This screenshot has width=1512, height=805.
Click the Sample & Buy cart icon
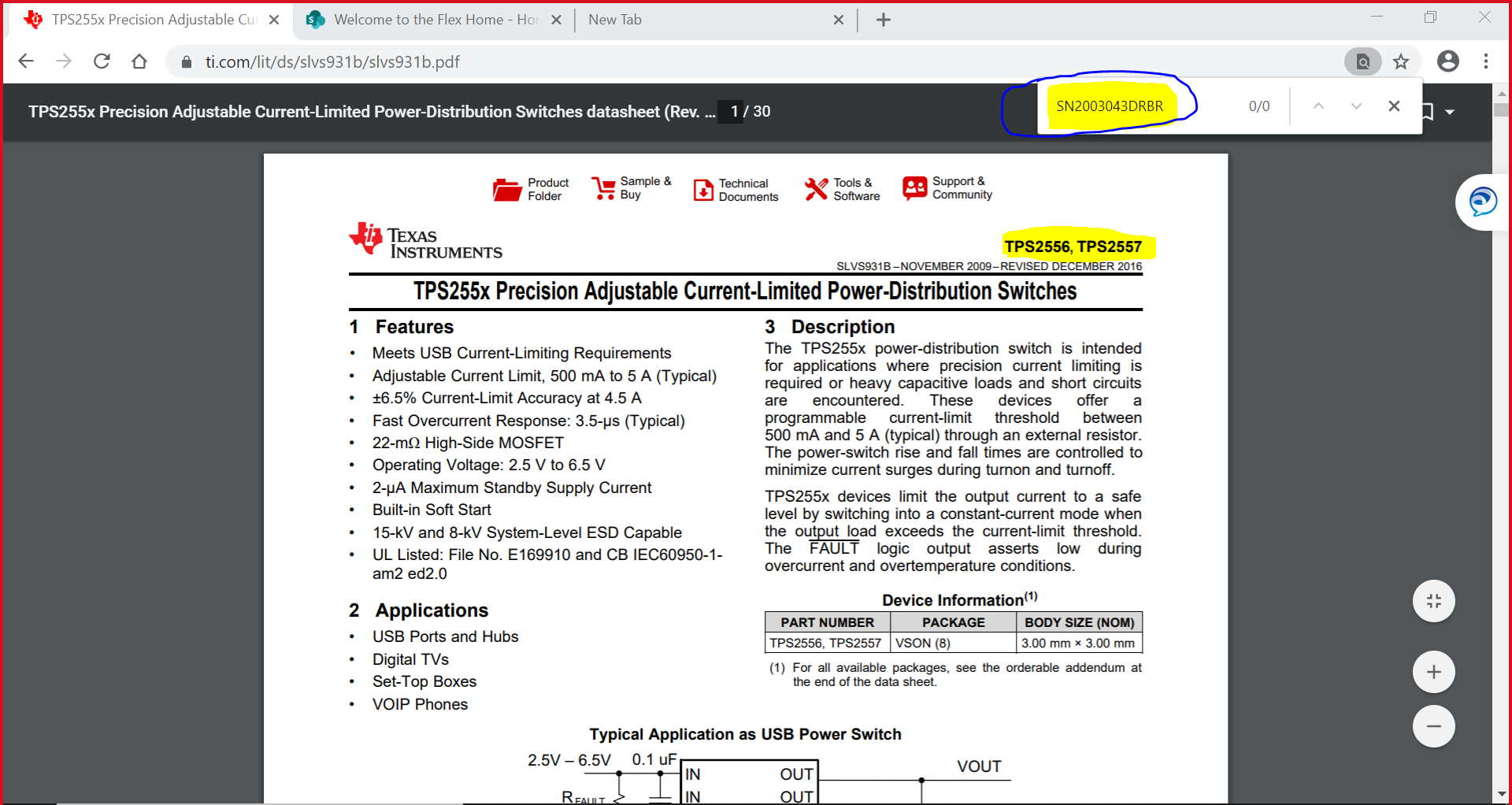coord(604,188)
